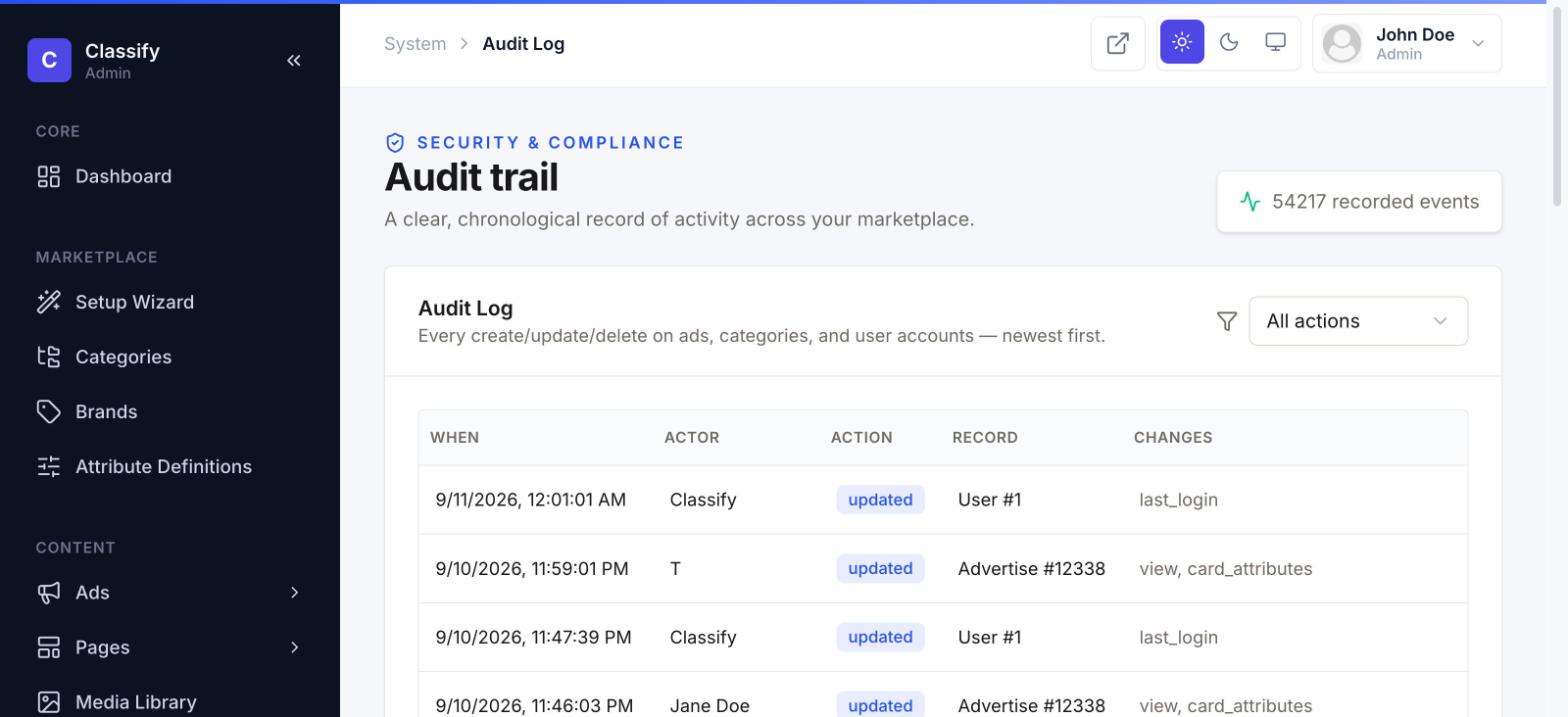
Task: Switch to dark theme moon toggle
Action: [x=1229, y=42]
